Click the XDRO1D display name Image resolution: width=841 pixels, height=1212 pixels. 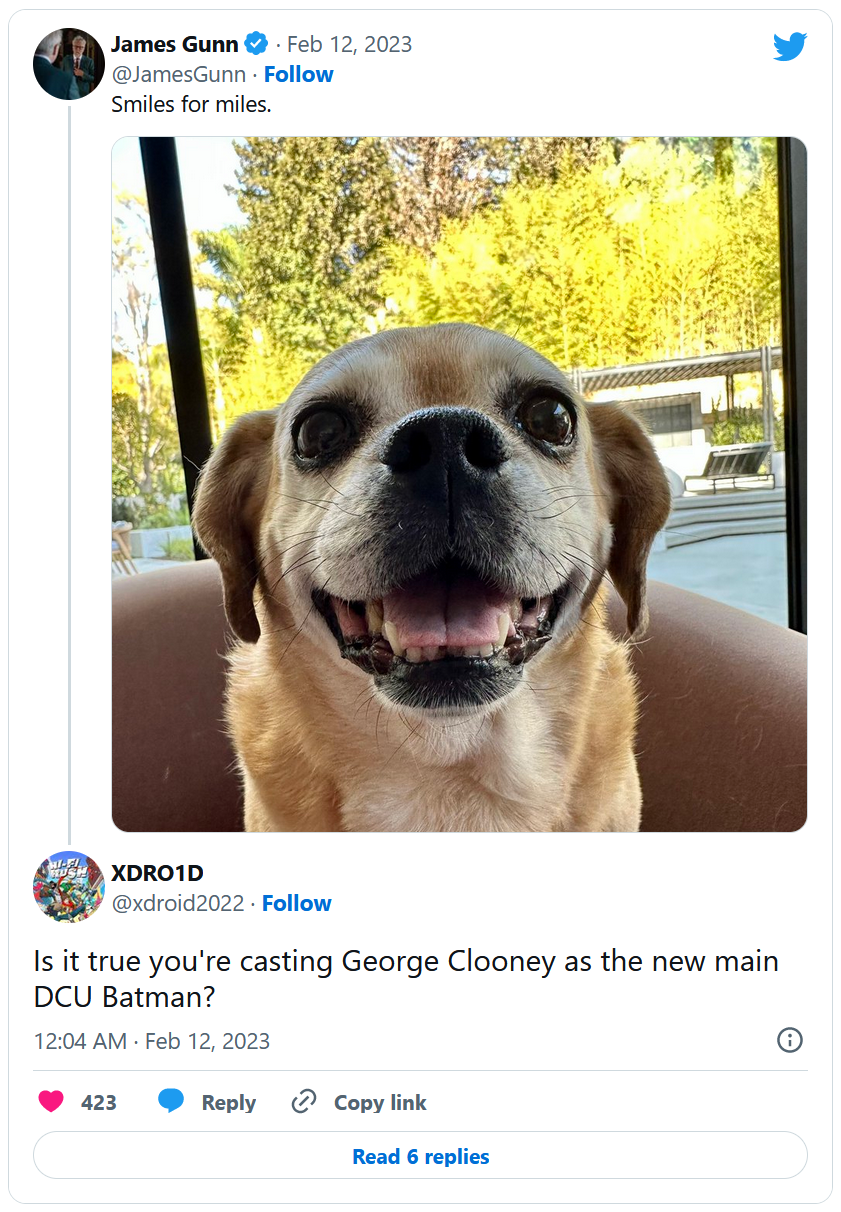point(157,873)
